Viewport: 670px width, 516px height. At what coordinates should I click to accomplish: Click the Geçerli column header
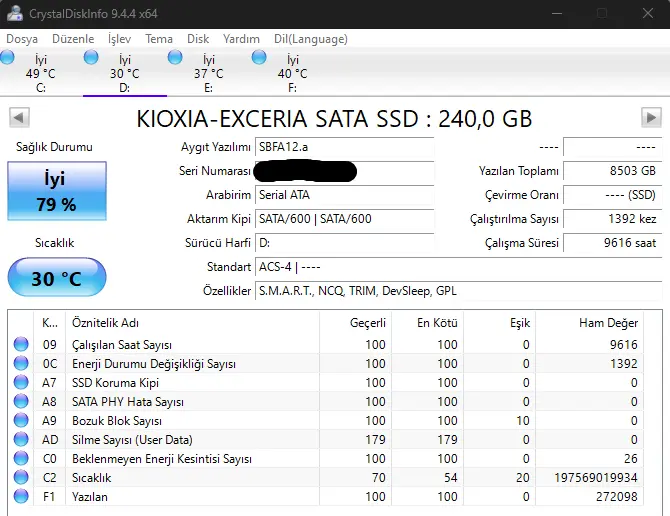point(355,322)
